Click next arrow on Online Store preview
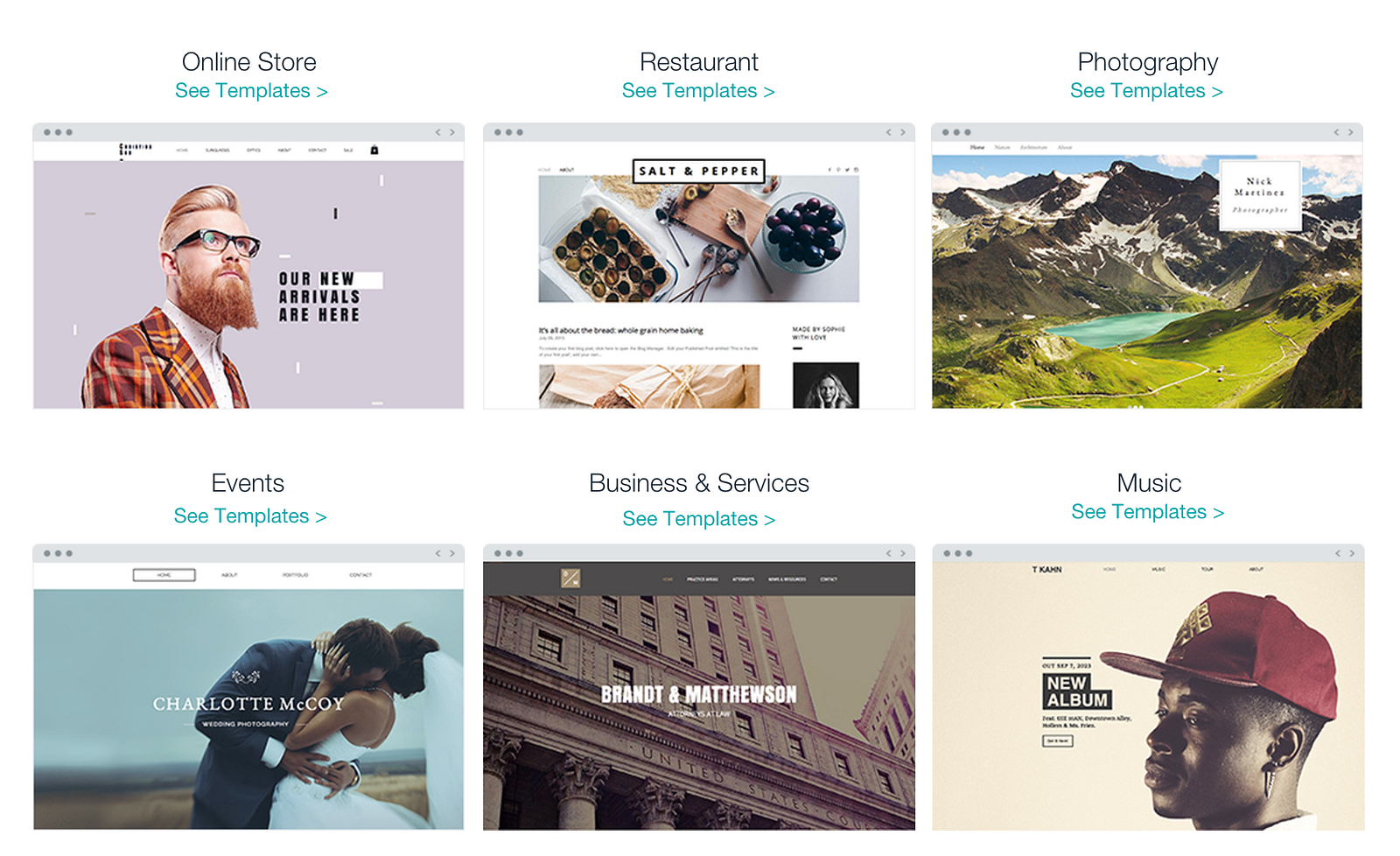1400x856 pixels. tap(452, 132)
